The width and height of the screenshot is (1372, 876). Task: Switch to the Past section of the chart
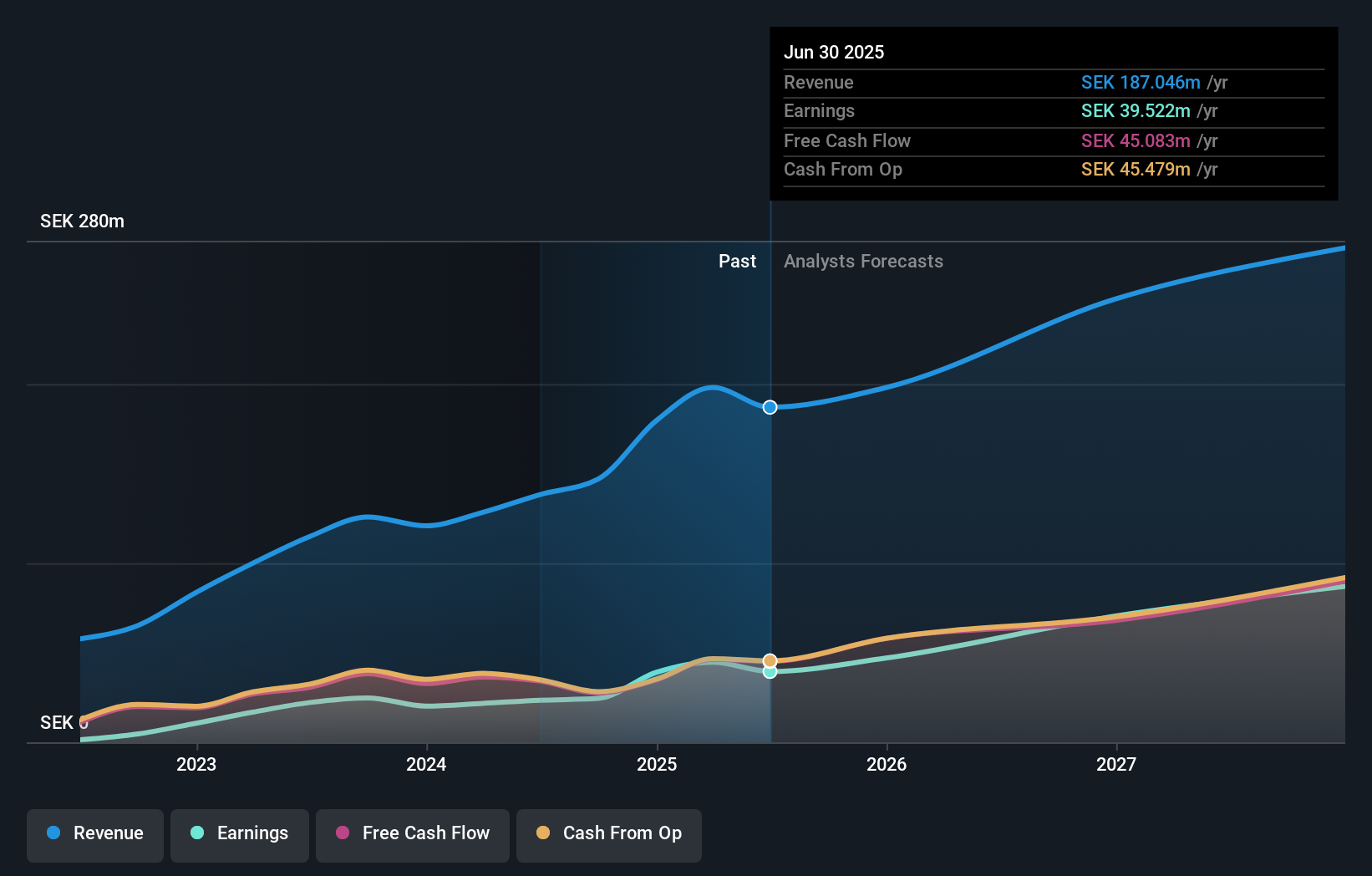point(737,261)
